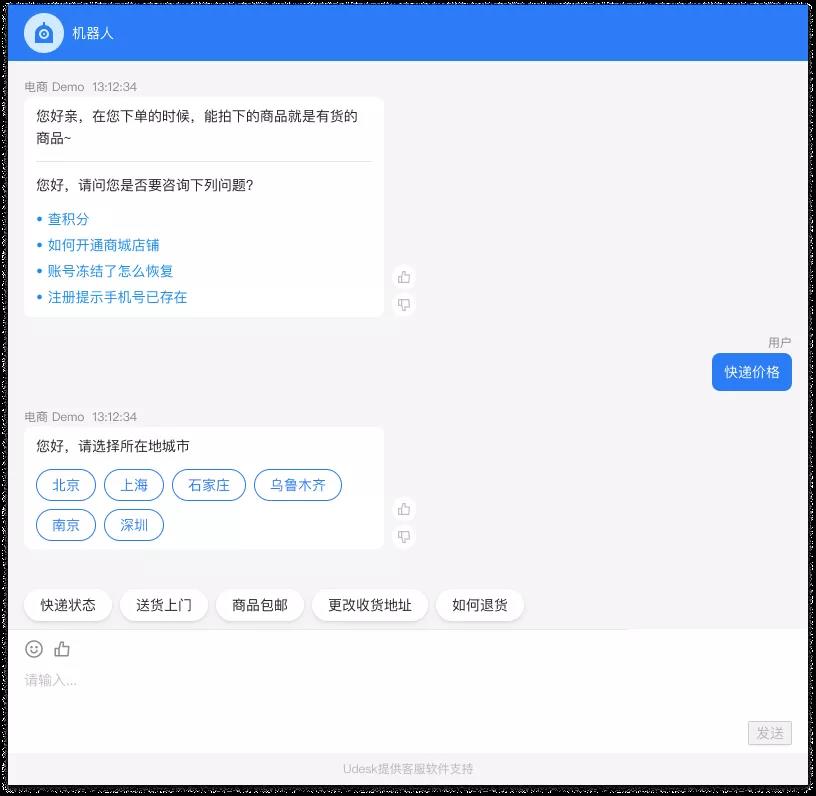Image resolution: width=816 pixels, height=796 pixels.
Task: Click the robot avatar icon in header
Action: click(x=44, y=33)
